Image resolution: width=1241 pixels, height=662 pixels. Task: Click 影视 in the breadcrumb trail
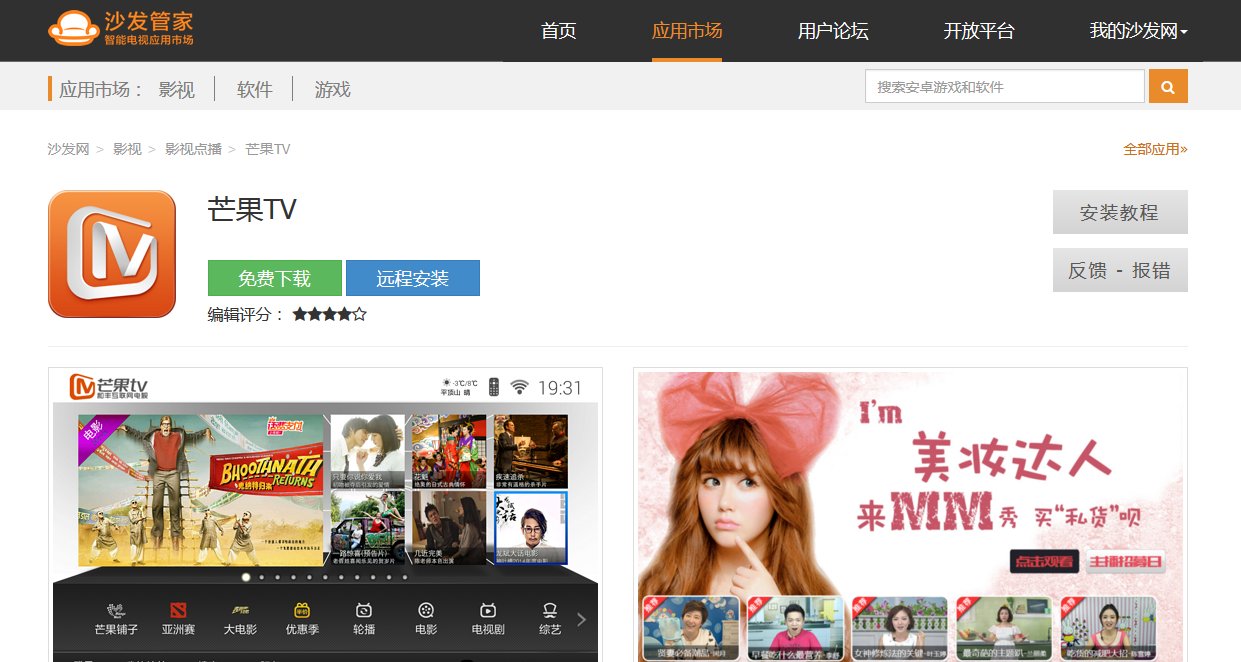127,149
